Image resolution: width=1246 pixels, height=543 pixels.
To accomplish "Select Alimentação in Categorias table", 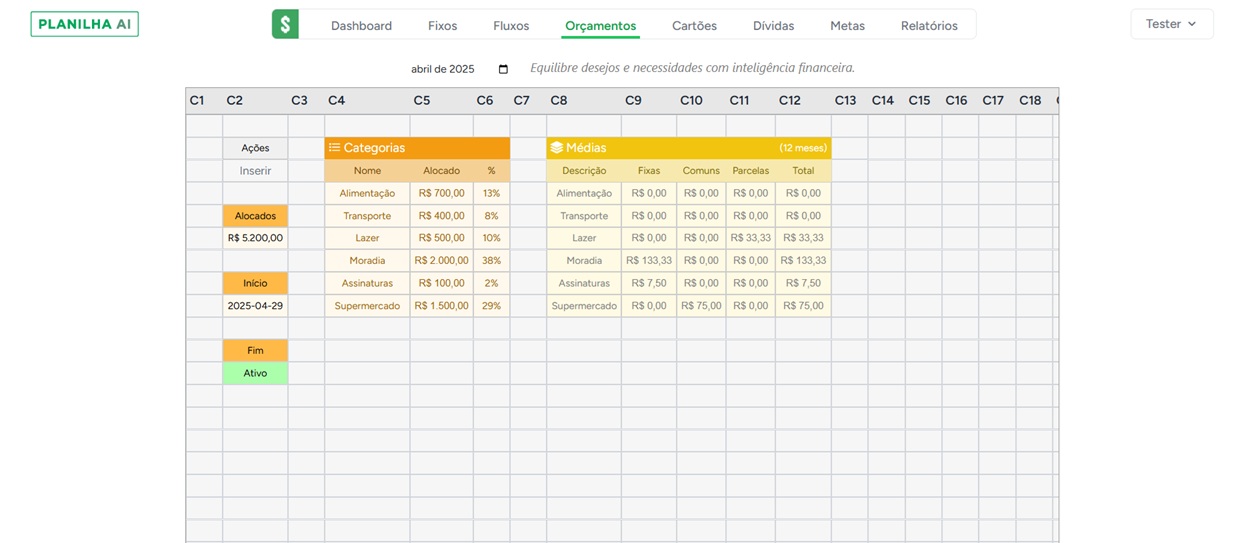I will (x=367, y=193).
